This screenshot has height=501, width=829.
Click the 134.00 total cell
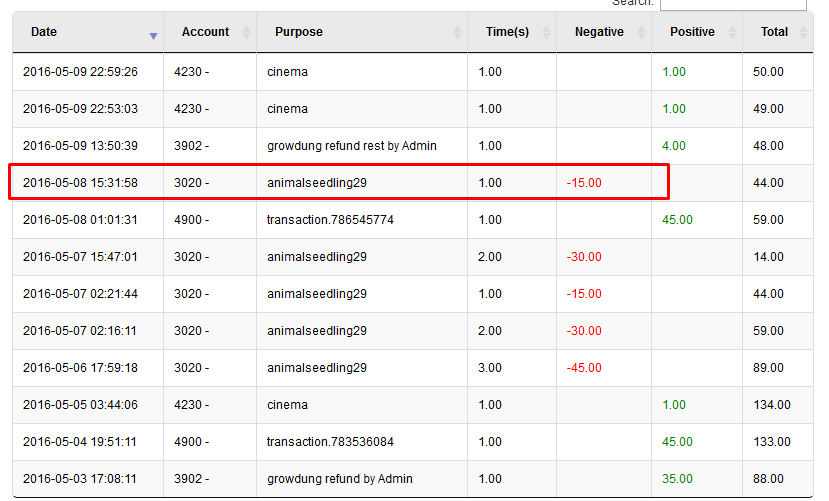coord(778,405)
